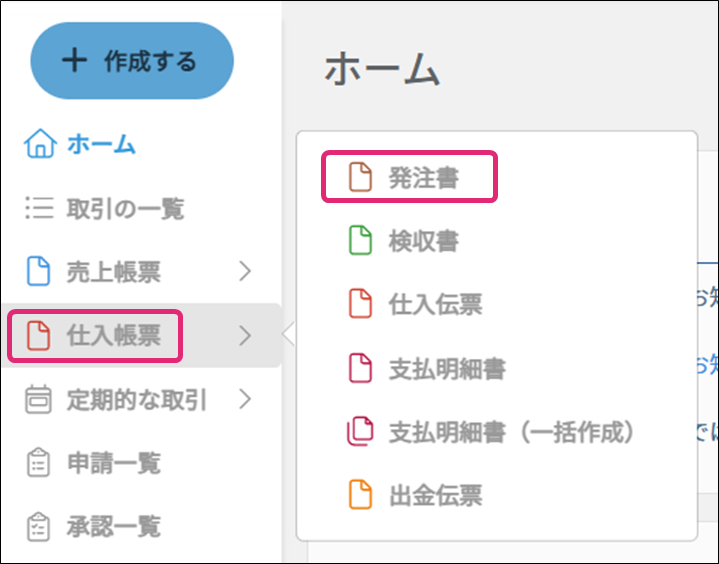
Task: Select the house icon beside ホーム
Action: tap(40, 145)
